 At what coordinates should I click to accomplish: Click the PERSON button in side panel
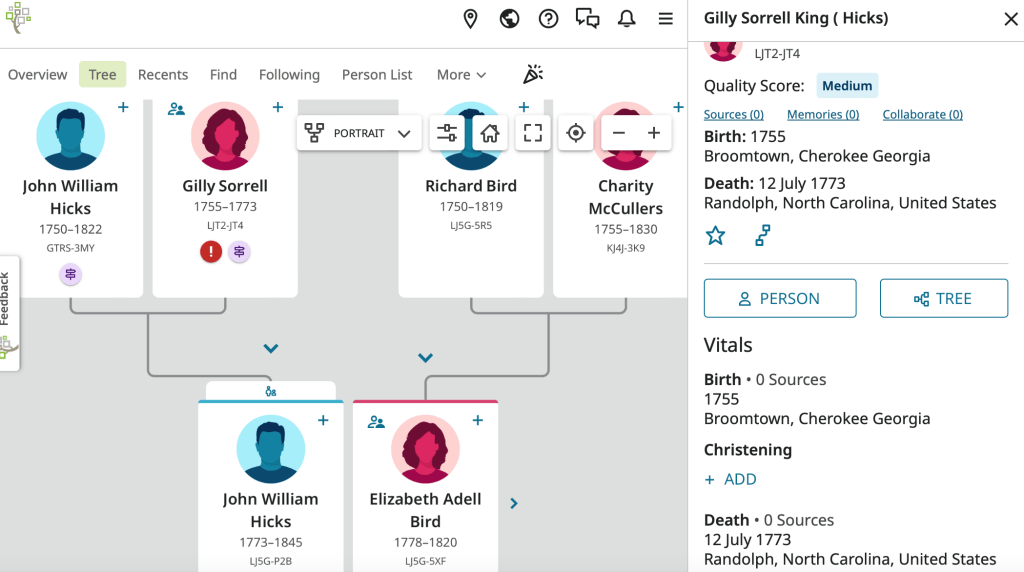780,298
